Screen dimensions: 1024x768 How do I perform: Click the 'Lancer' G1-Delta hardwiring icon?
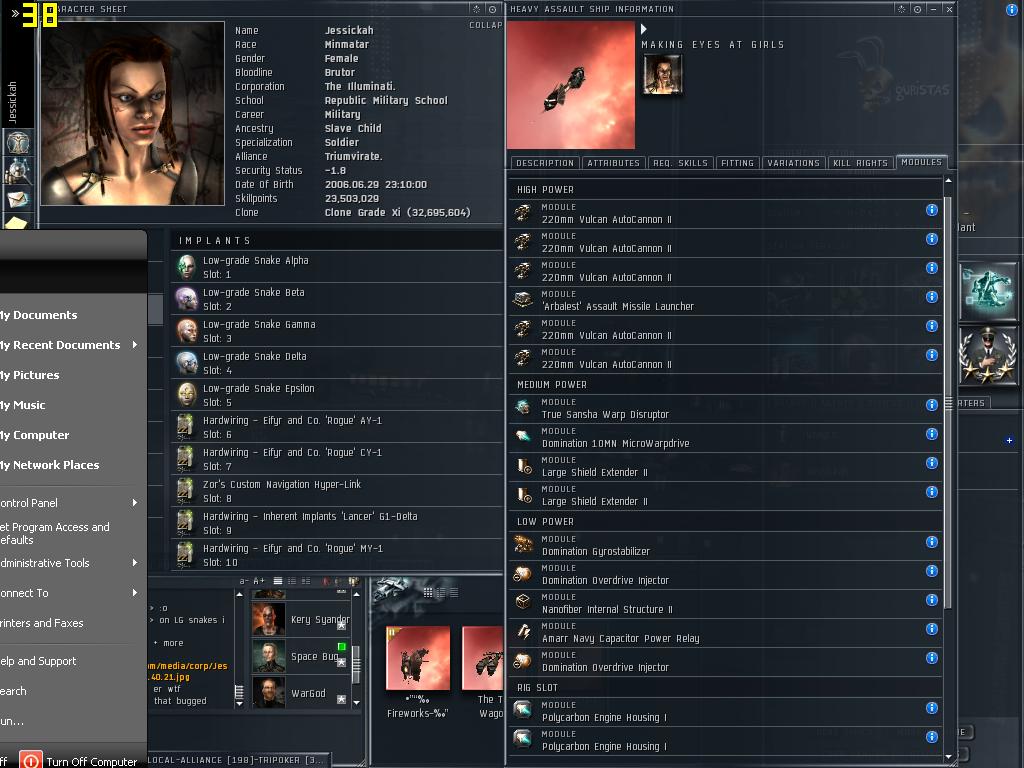coord(187,522)
